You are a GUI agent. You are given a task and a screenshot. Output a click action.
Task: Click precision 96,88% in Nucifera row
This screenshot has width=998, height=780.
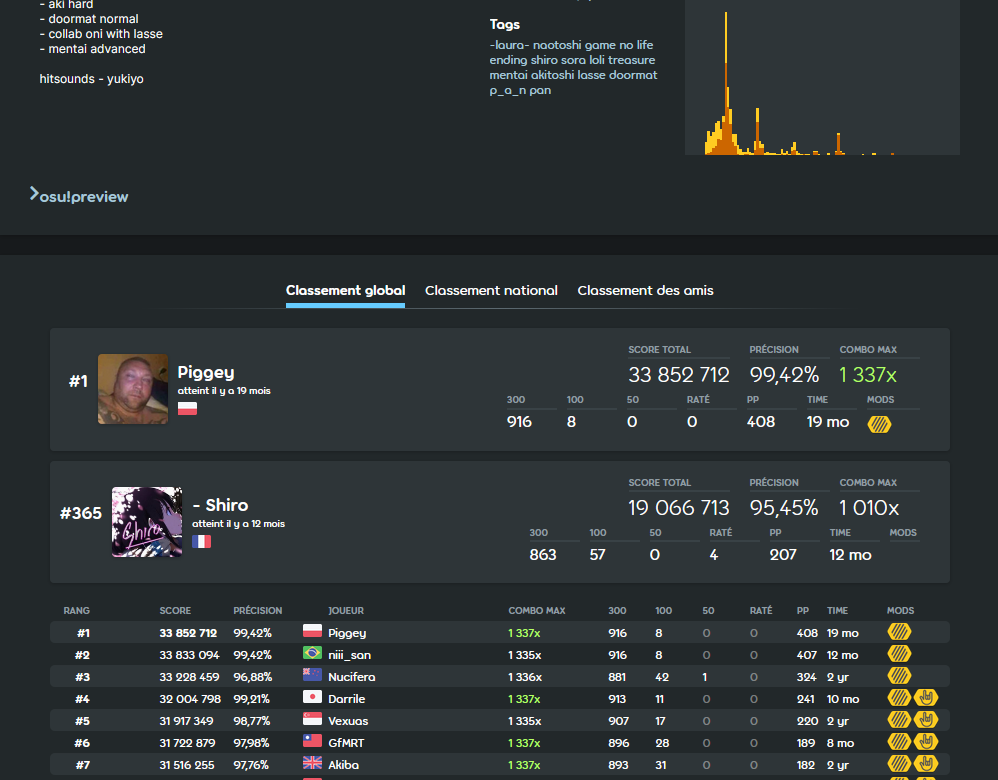coord(253,677)
